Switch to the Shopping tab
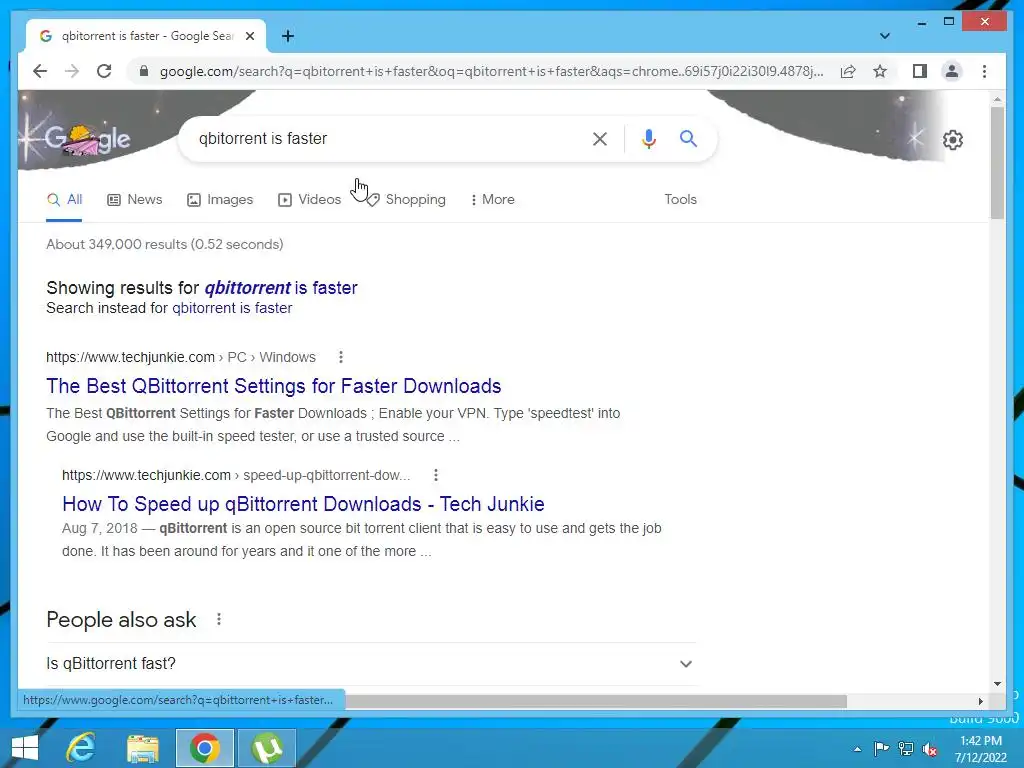This screenshot has width=1024, height=768. [406, 199]
